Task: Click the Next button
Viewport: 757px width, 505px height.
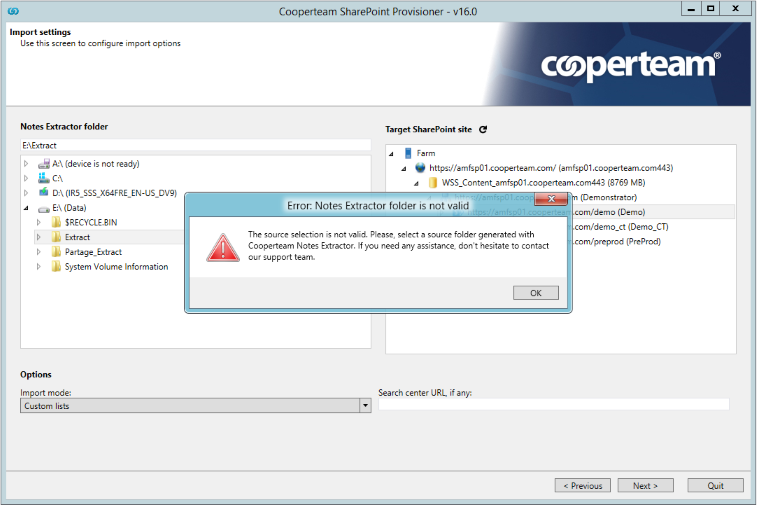Action: (x=645, y=486)
